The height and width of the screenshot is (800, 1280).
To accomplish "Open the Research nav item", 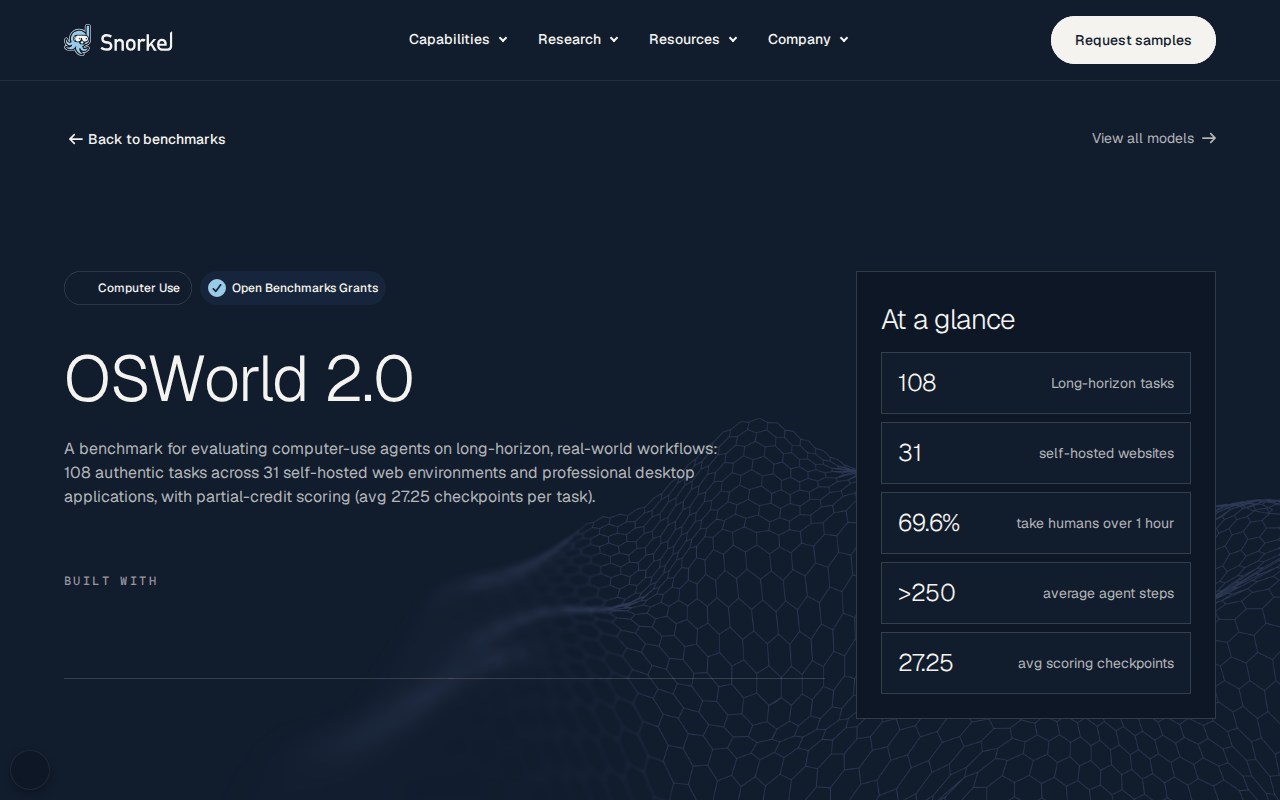I will click(569, 40).
